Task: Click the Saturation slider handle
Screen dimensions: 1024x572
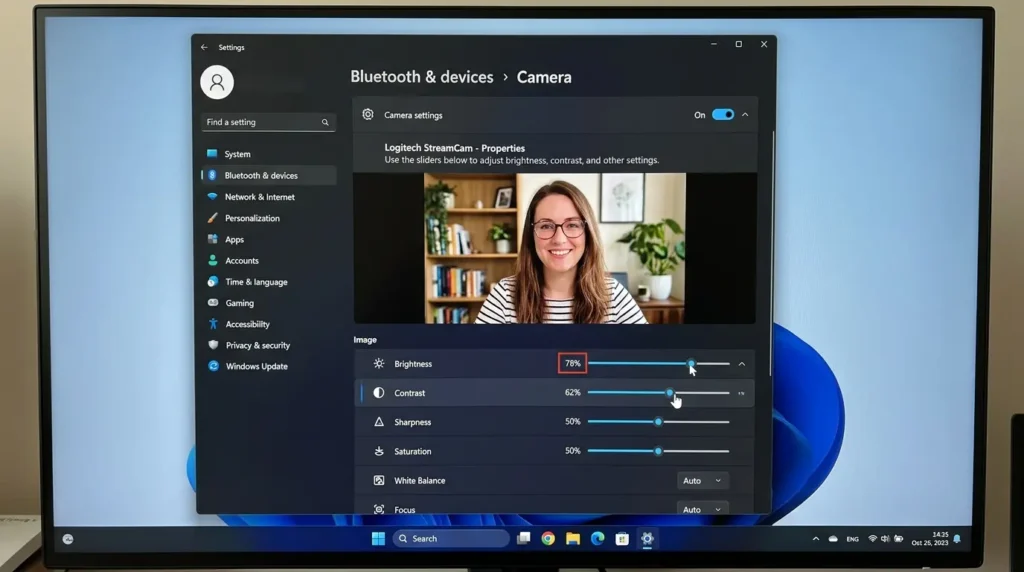Action: pyautogui.click(x=658, y=451)
